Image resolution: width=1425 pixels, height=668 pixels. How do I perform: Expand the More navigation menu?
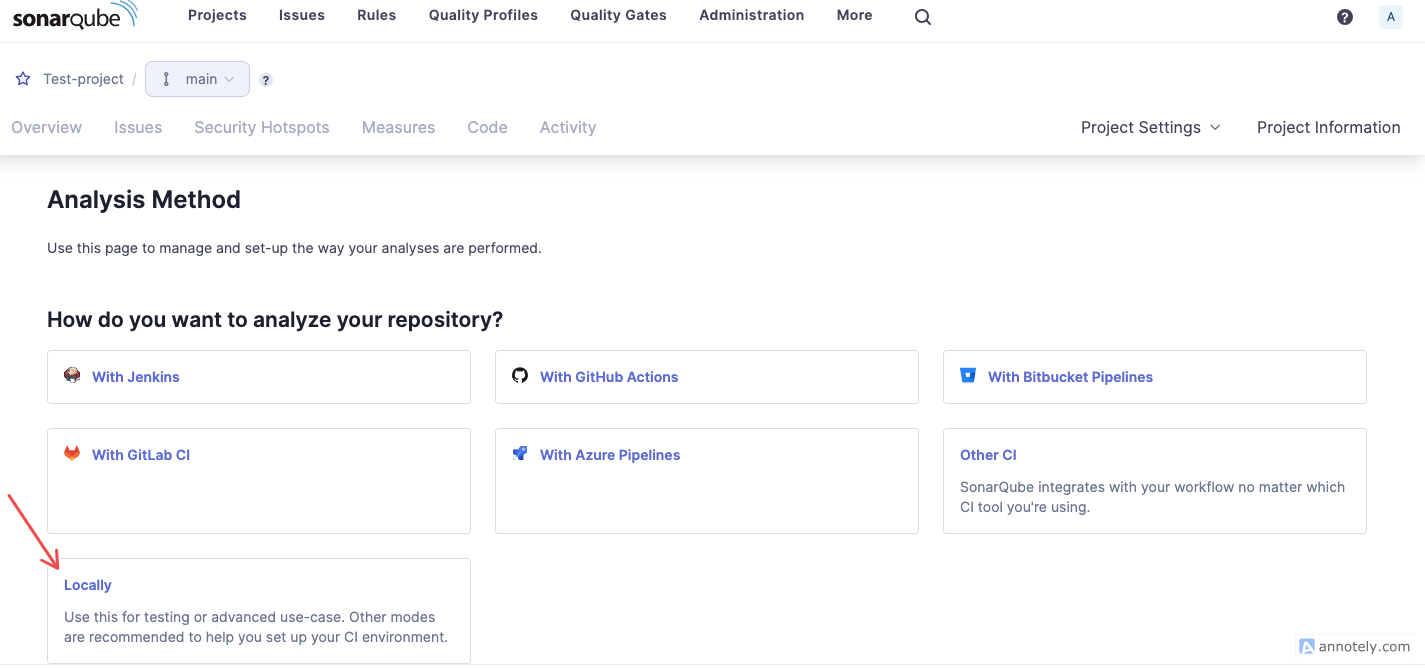[854, 15]
